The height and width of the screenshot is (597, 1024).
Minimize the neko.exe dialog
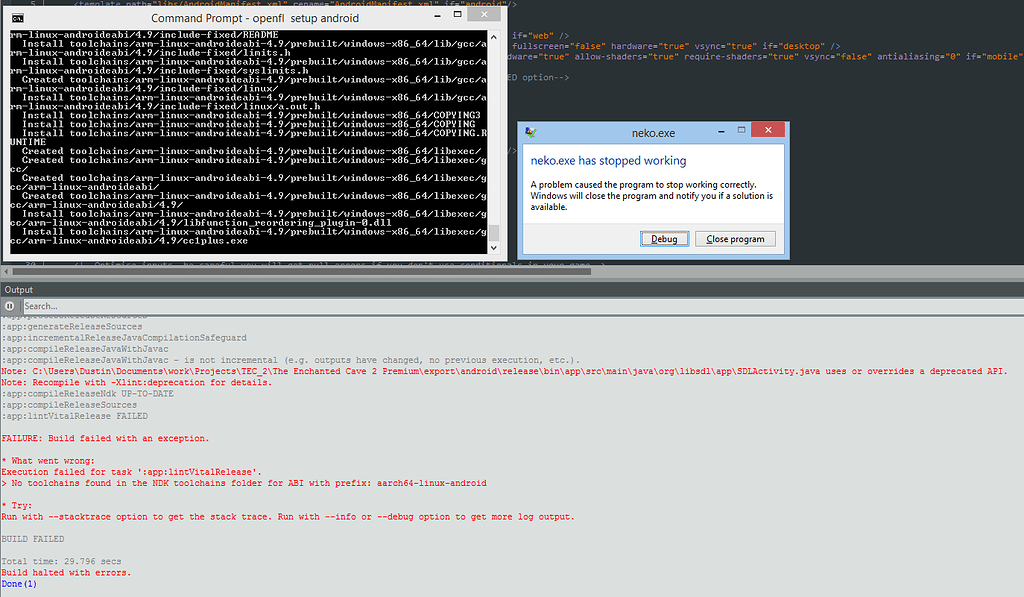click(x=721, y=131)
